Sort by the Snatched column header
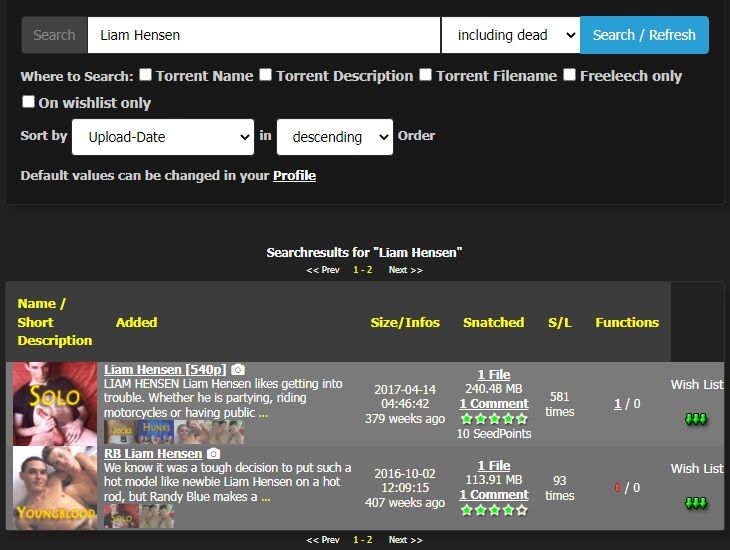This screenshot has width=730, height=550. coord(493,322)
